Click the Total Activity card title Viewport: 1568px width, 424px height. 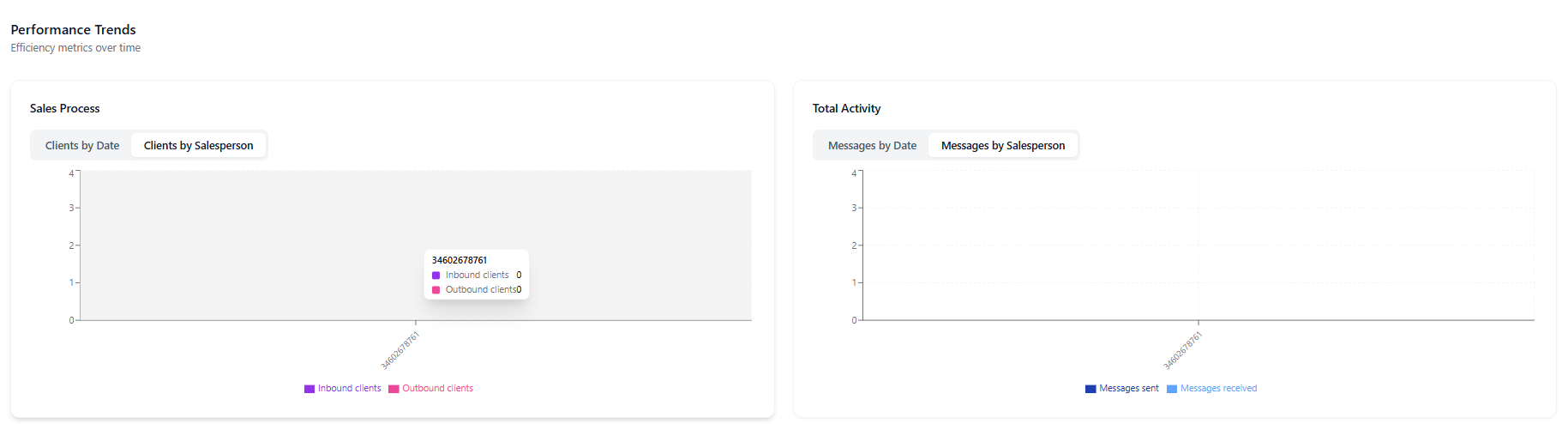pos(846,108)
